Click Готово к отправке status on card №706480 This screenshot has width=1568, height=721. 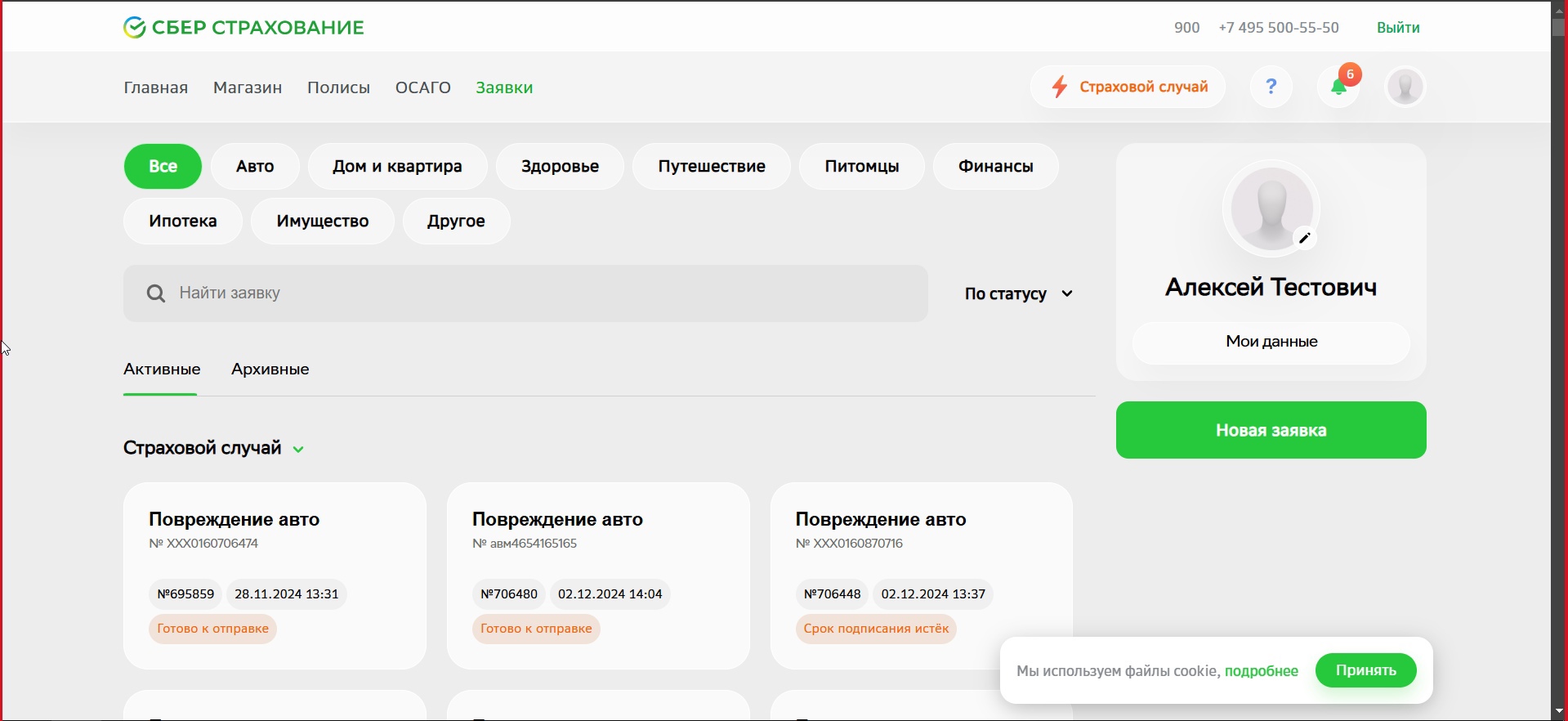(x=536, y=630)
